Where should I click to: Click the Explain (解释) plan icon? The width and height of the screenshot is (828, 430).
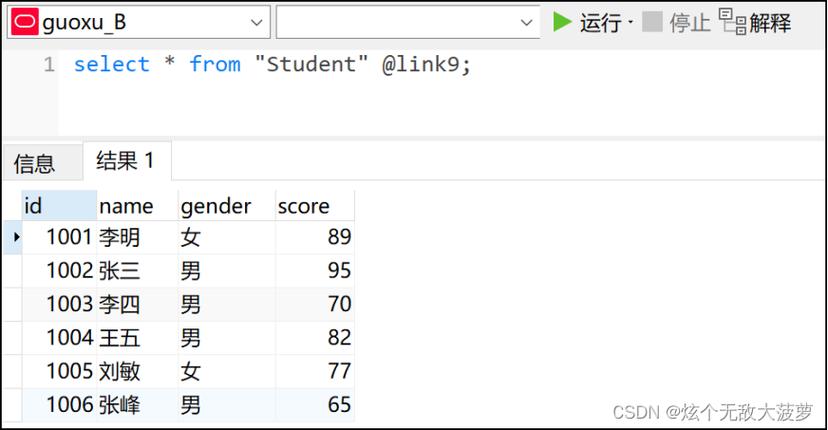(x=732, y=22)
